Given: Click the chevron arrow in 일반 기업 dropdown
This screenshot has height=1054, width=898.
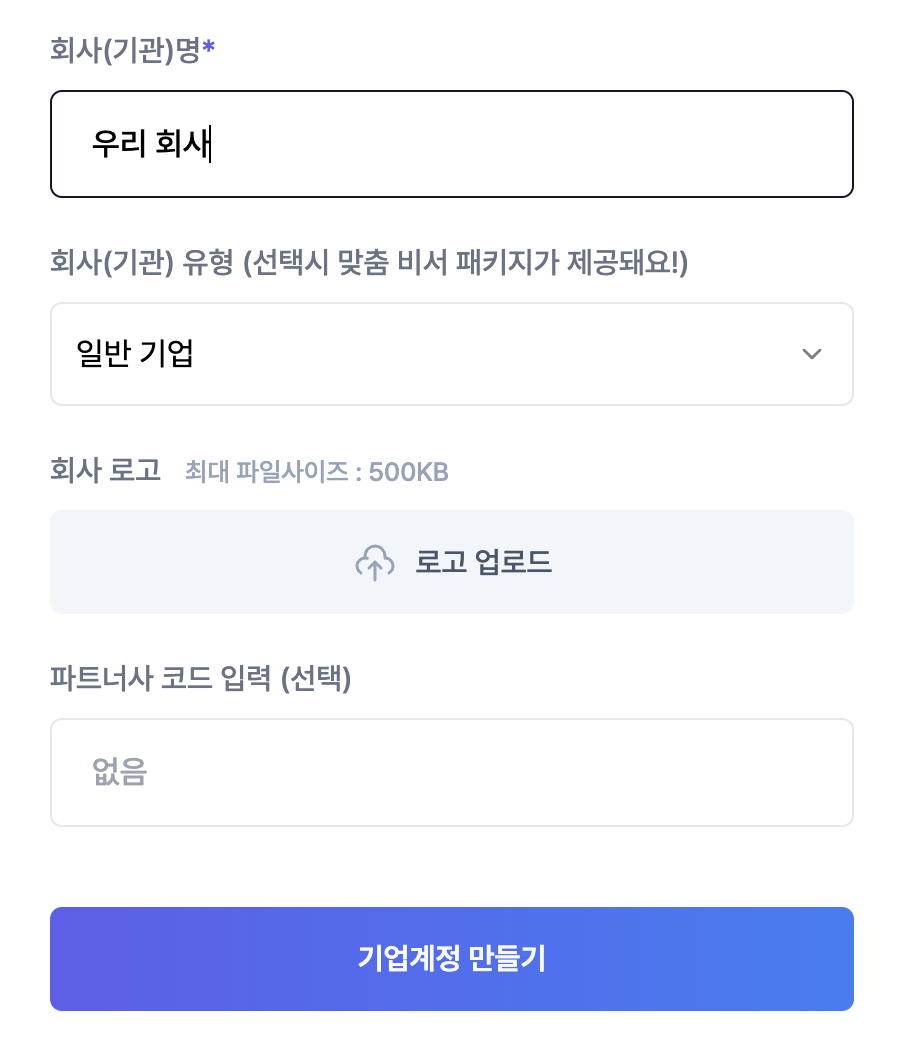Looking at the screenshot, I should tap(812, 354).
